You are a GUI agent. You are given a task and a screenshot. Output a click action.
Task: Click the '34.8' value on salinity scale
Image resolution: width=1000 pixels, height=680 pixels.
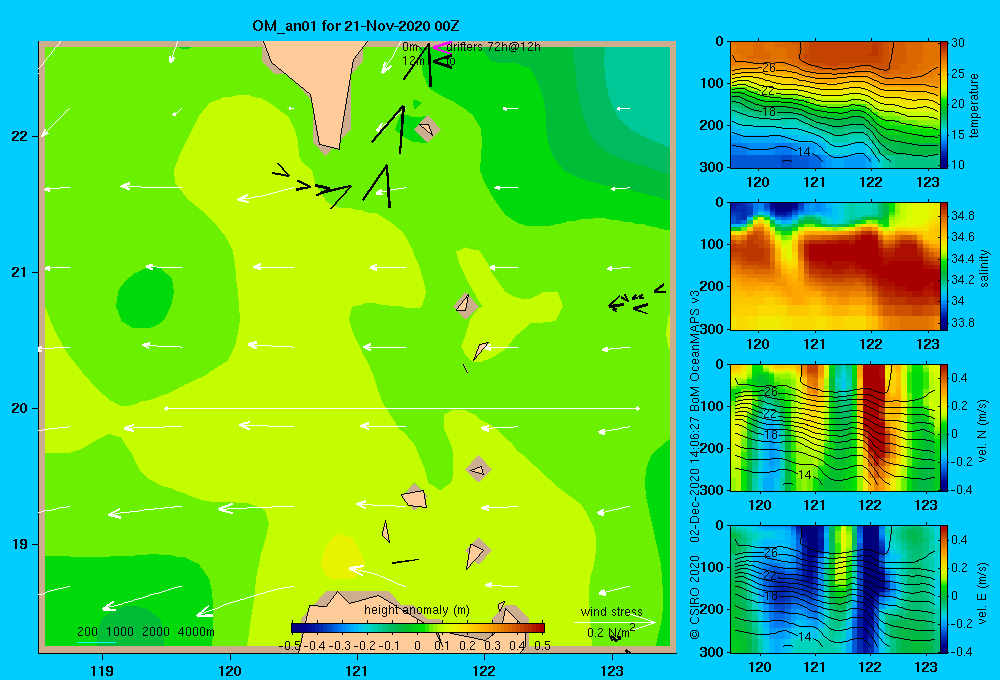click(962, 215)
